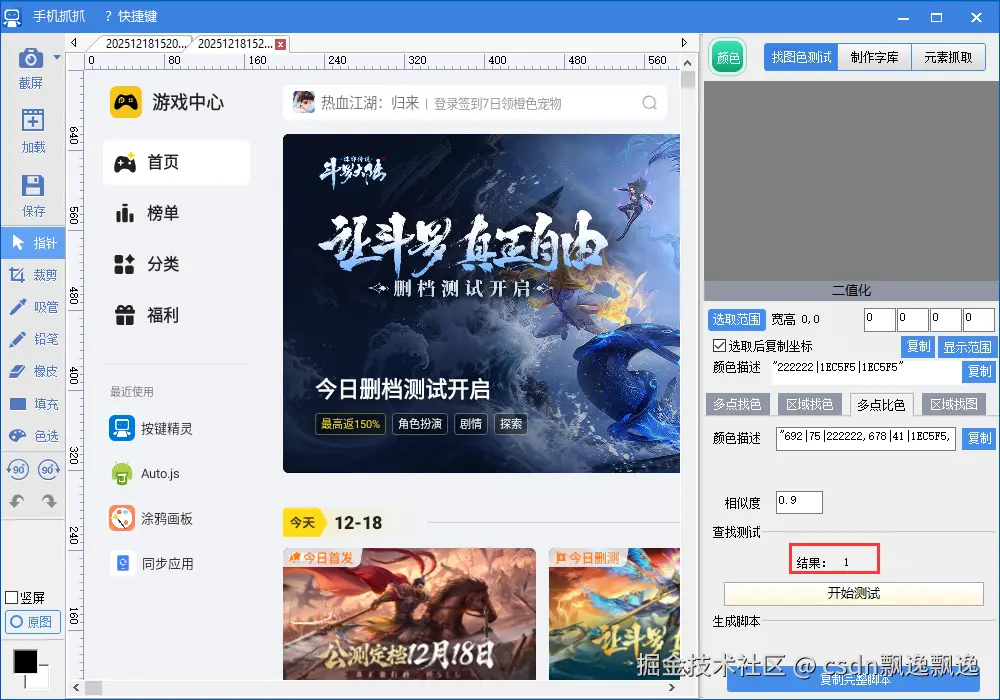
Task: Open the 多点比色 tab
Action: click(881, 404)
